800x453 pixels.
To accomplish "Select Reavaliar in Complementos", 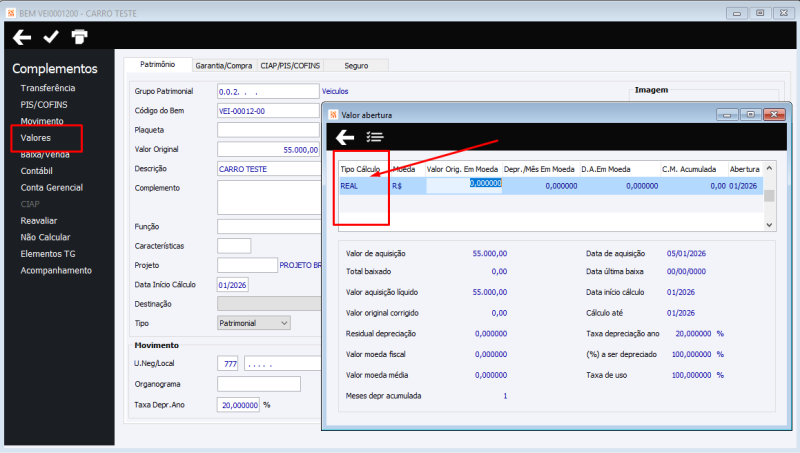I will click(39, 220).
